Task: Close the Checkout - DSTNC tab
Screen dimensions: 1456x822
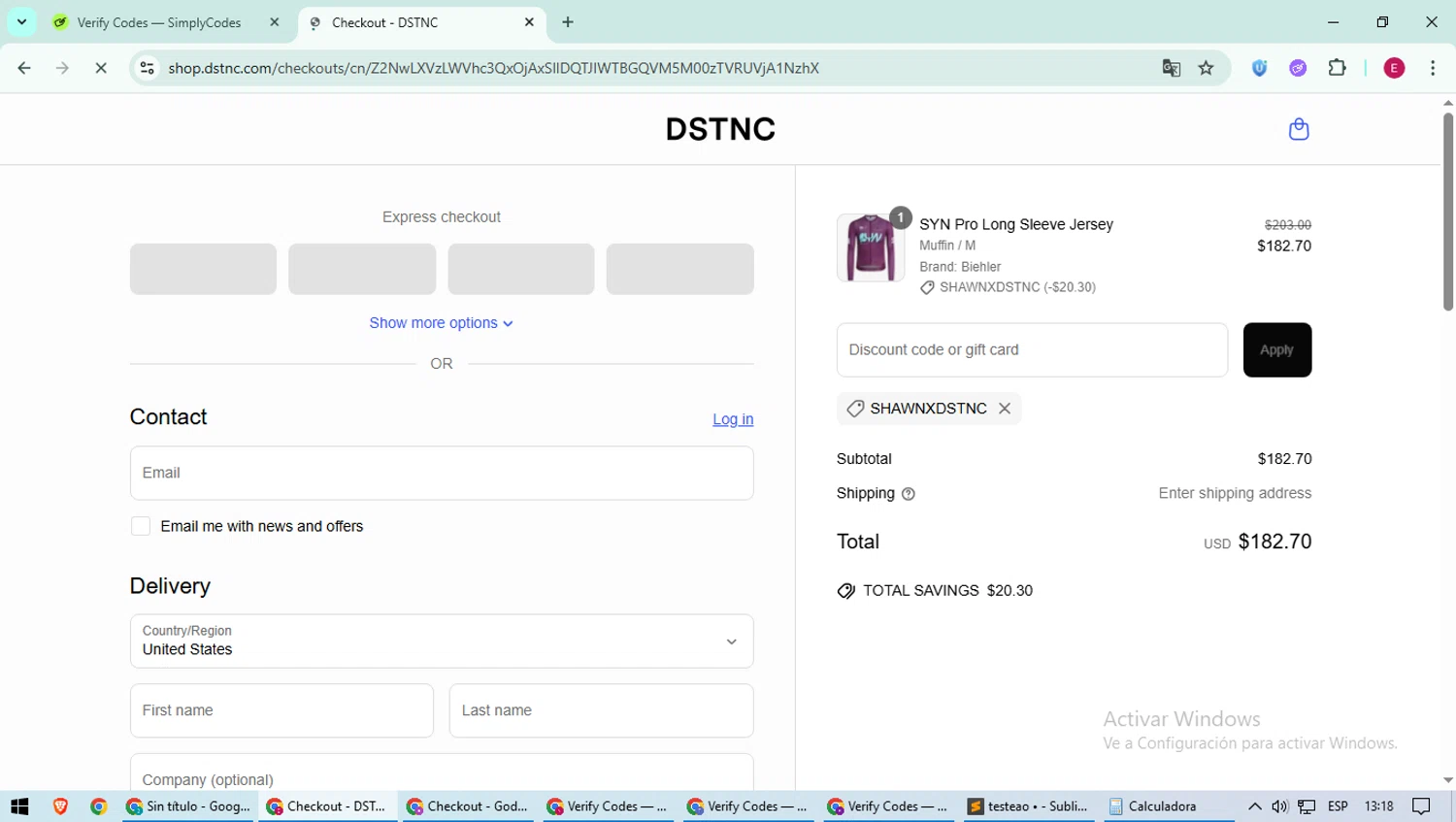Action: 529,21
